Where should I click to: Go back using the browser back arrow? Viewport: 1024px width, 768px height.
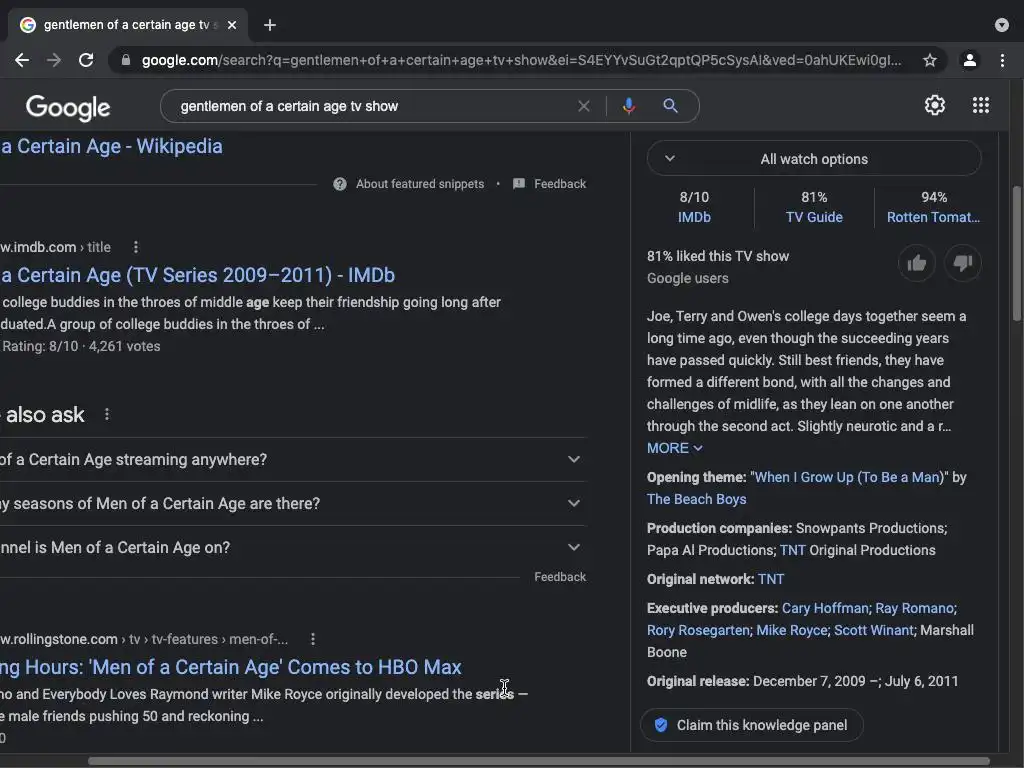pyautogui.click(x=22, y=60)
